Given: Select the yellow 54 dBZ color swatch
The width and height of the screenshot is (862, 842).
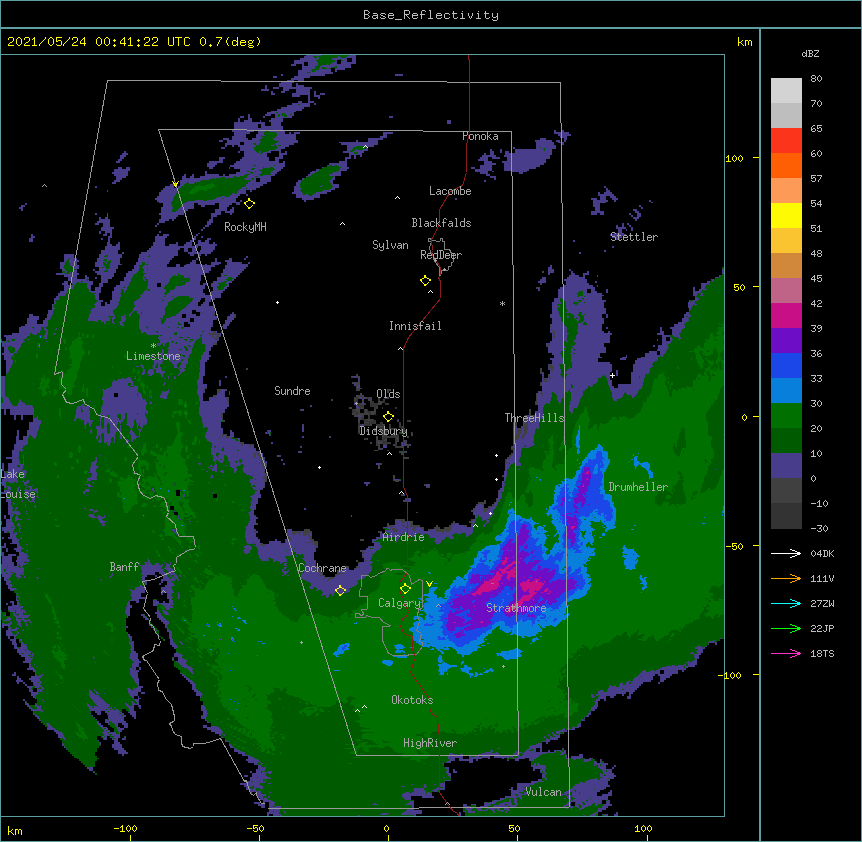Looking at the screenshot, I should (x=786, y=215).
